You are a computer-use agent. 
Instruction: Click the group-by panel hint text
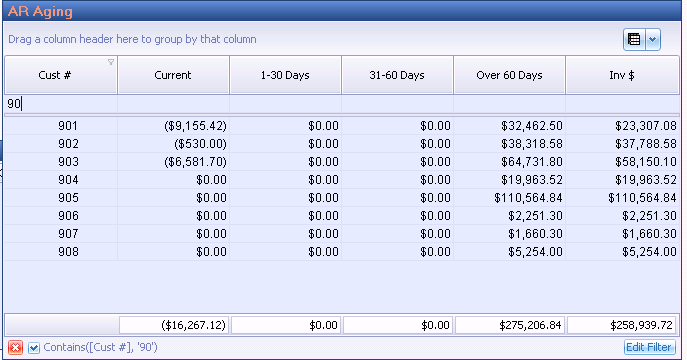click(x=132, y=39)
